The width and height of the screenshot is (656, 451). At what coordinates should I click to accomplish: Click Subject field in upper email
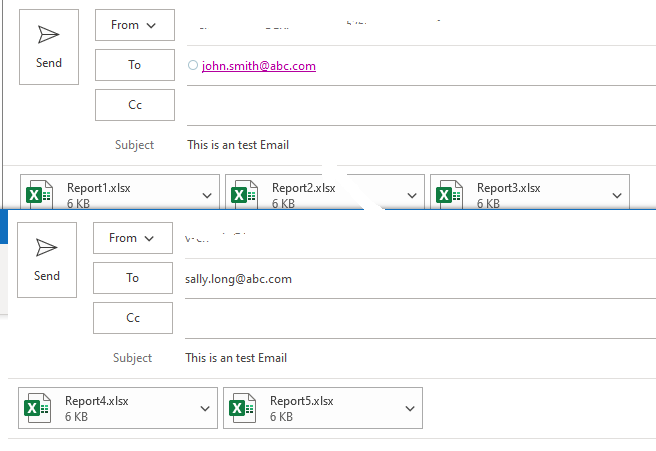point(421,145)
